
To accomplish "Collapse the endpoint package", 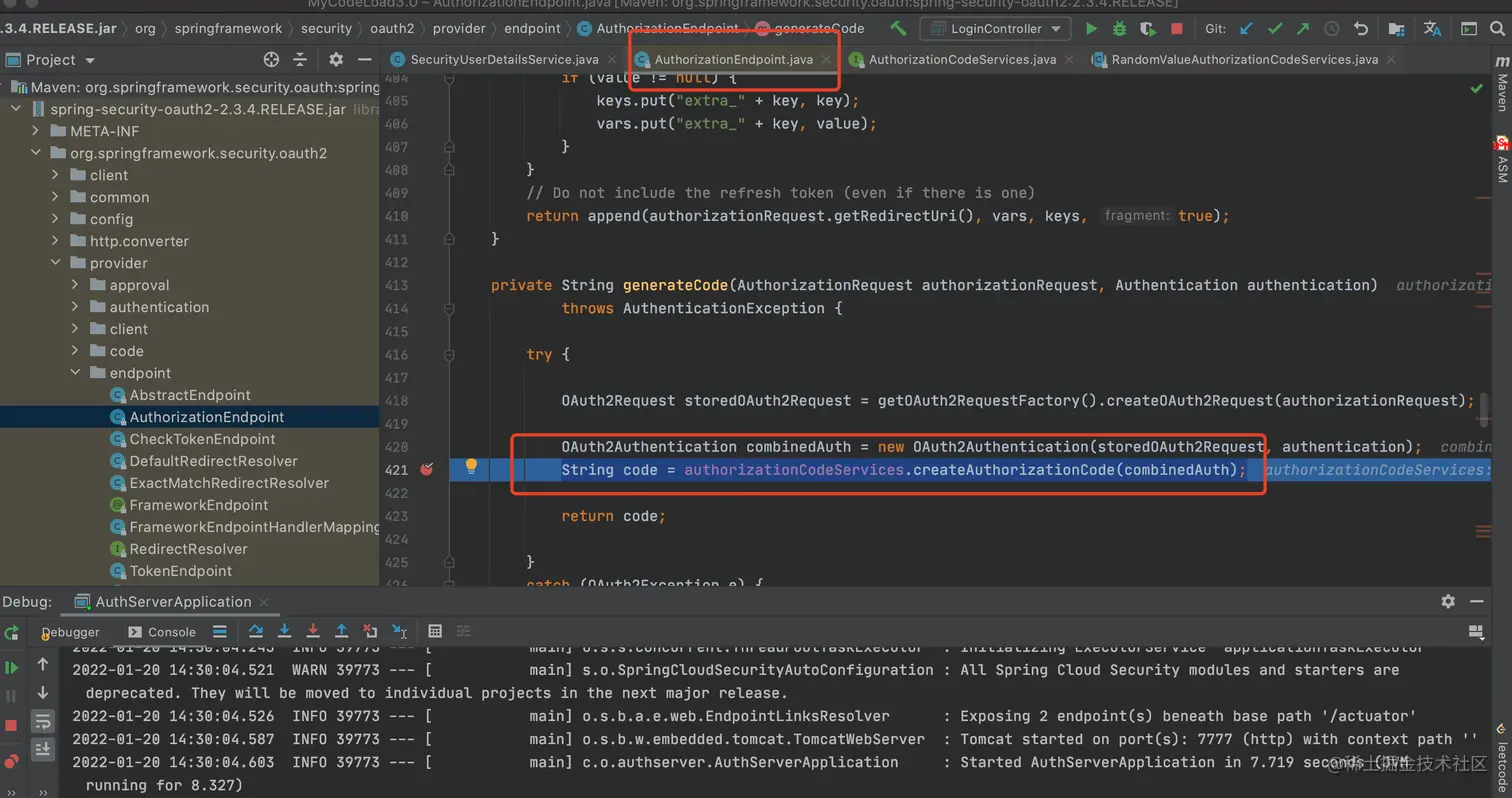I will tap(76, 373).
